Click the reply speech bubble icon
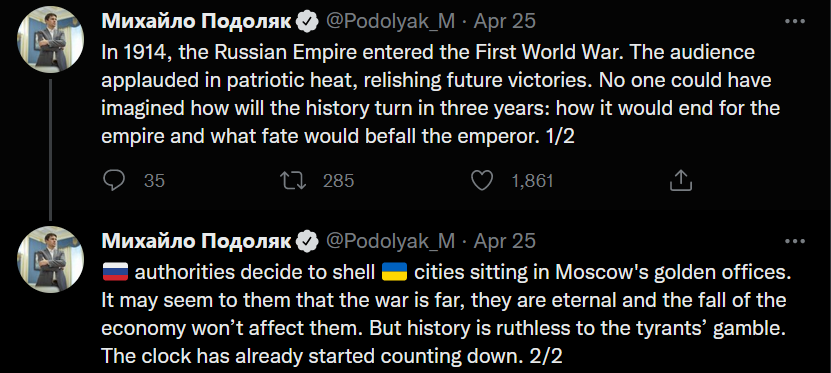This screenshot has width=831, height=373. pyautogui.click(x=113, y=181)
